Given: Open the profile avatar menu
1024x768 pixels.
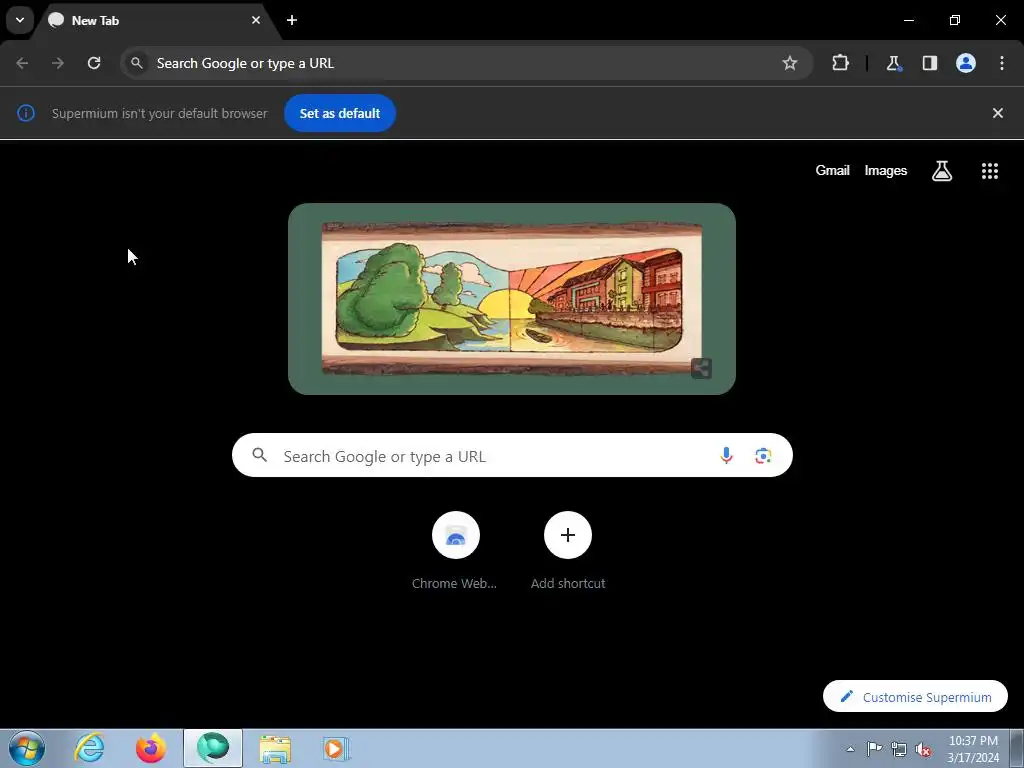Looking at the screenshot, I should click(x=966, y=63).
